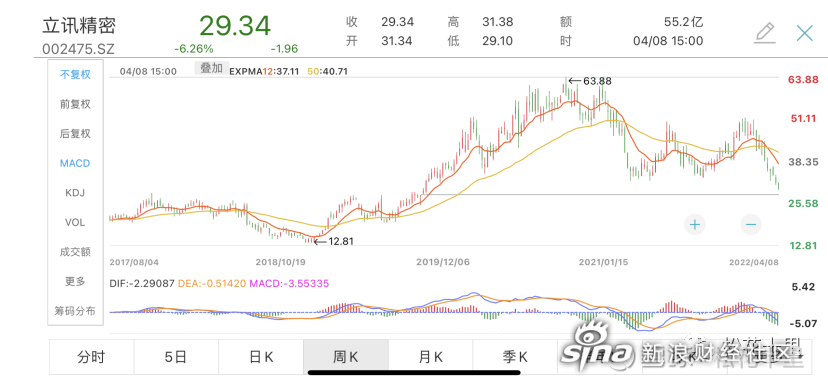Screen dimensions: 828x383
Task: Tap price axis value 51.11
Action: coord(803,119)
